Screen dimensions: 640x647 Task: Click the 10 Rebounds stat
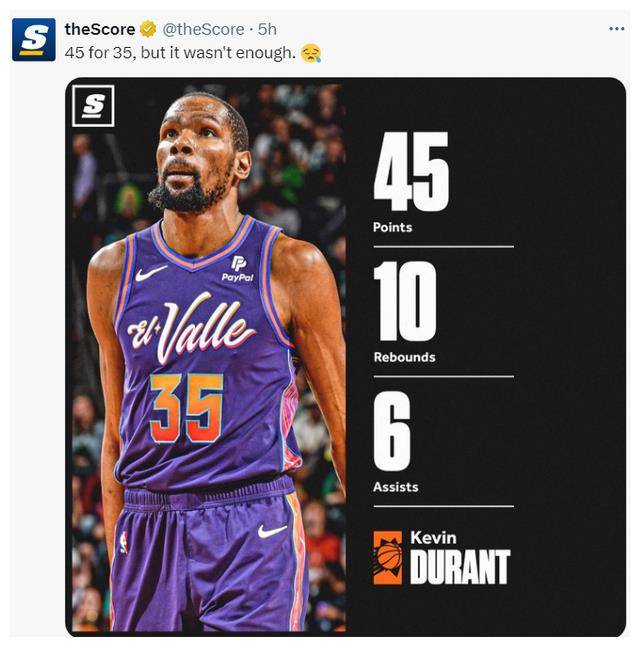(x=405, y=312)
